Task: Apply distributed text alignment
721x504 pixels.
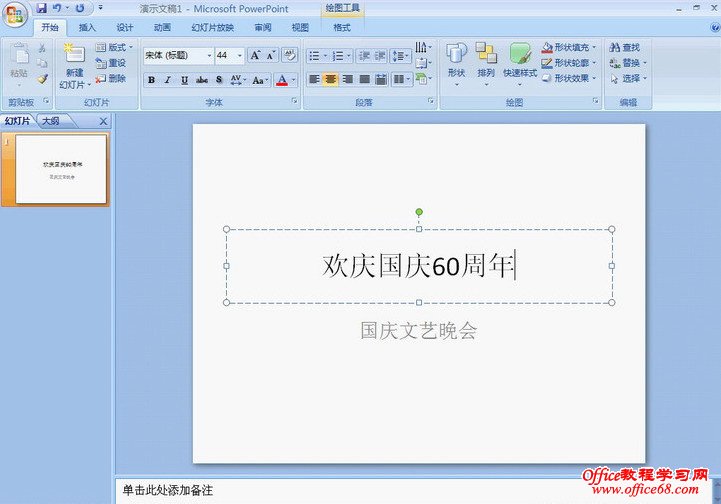Action: [x=381, y=80]
